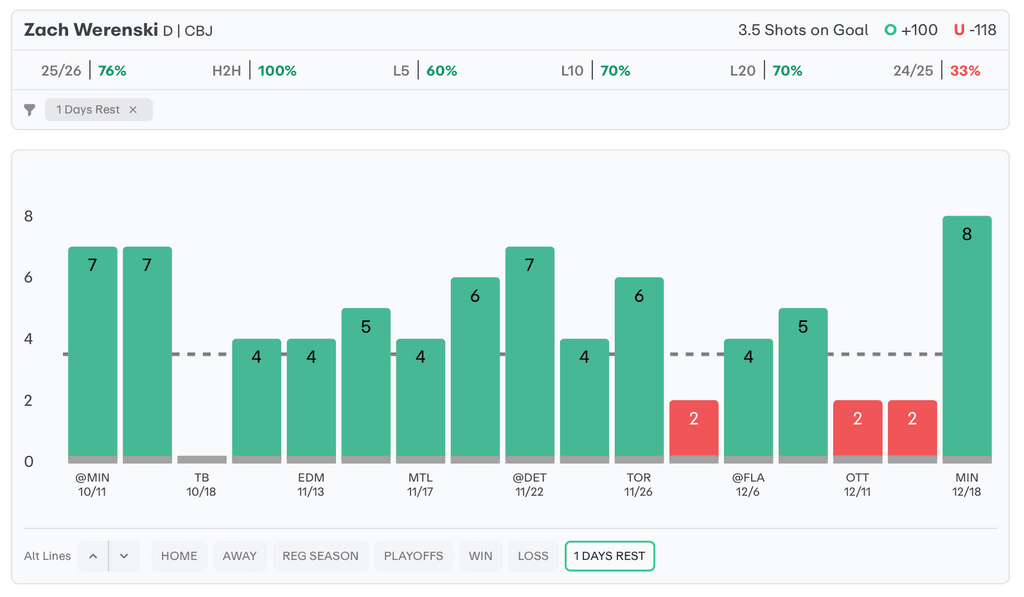This screenshot has width=1024, height=597.
Task: Disable the 1 DAYS REST filter button
Action: click(609, 556)
